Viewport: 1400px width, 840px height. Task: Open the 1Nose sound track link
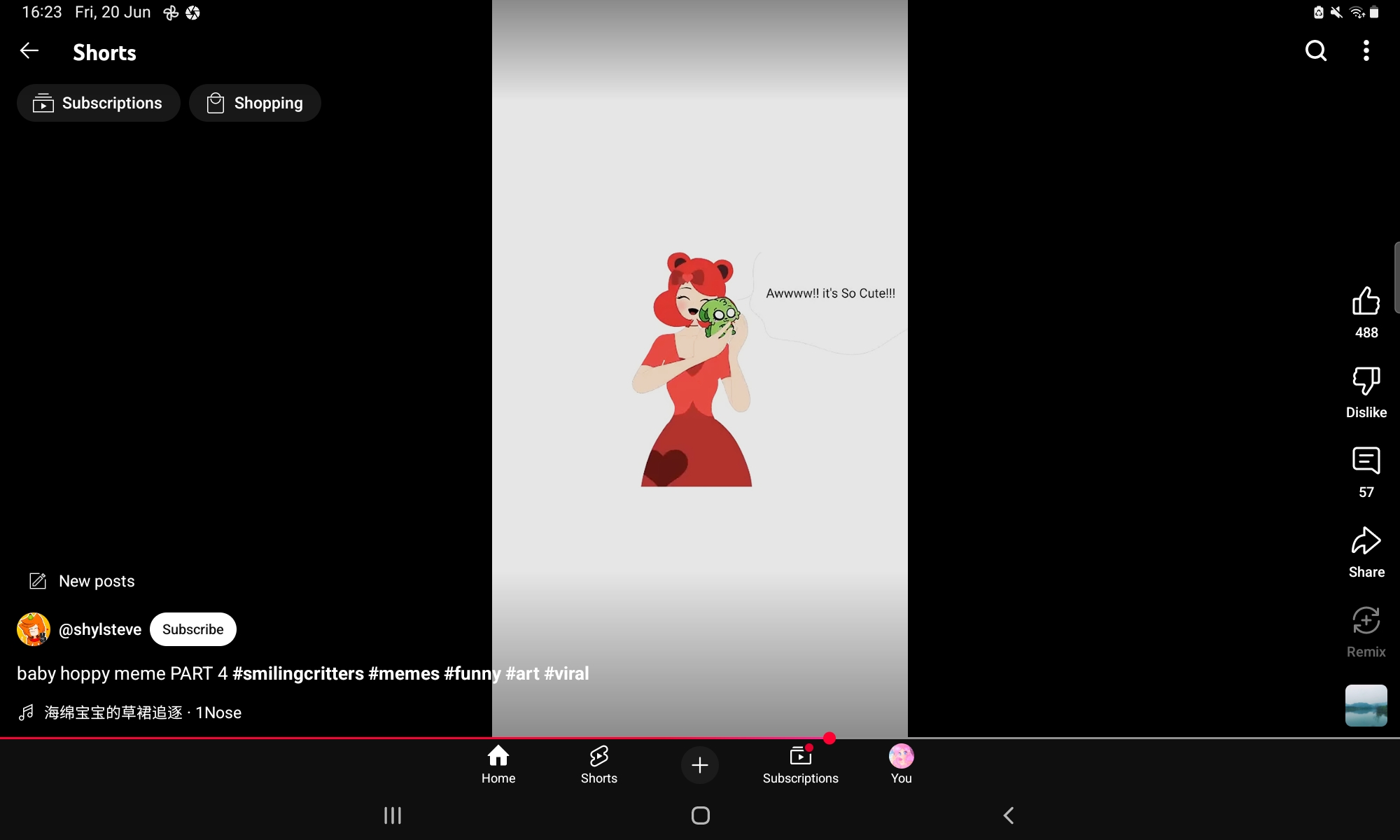click(x=143, y=713)
